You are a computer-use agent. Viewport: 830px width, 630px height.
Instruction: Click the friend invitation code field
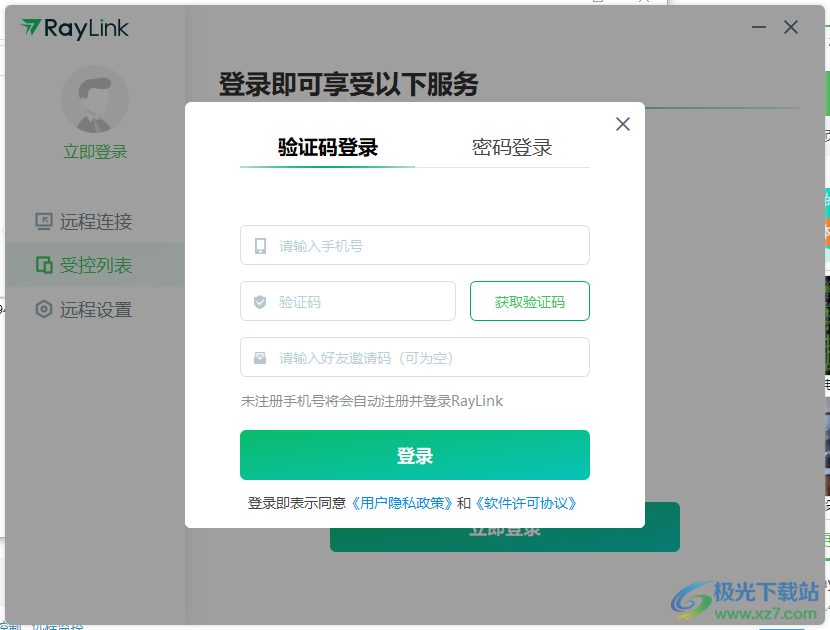point(414,357)
